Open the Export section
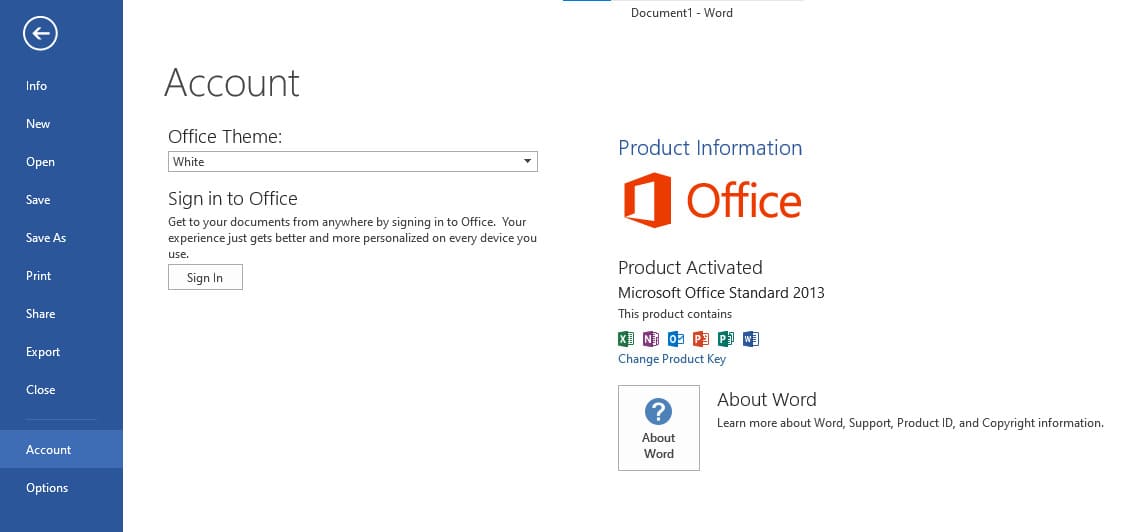1135x532 pixels. 43,352
